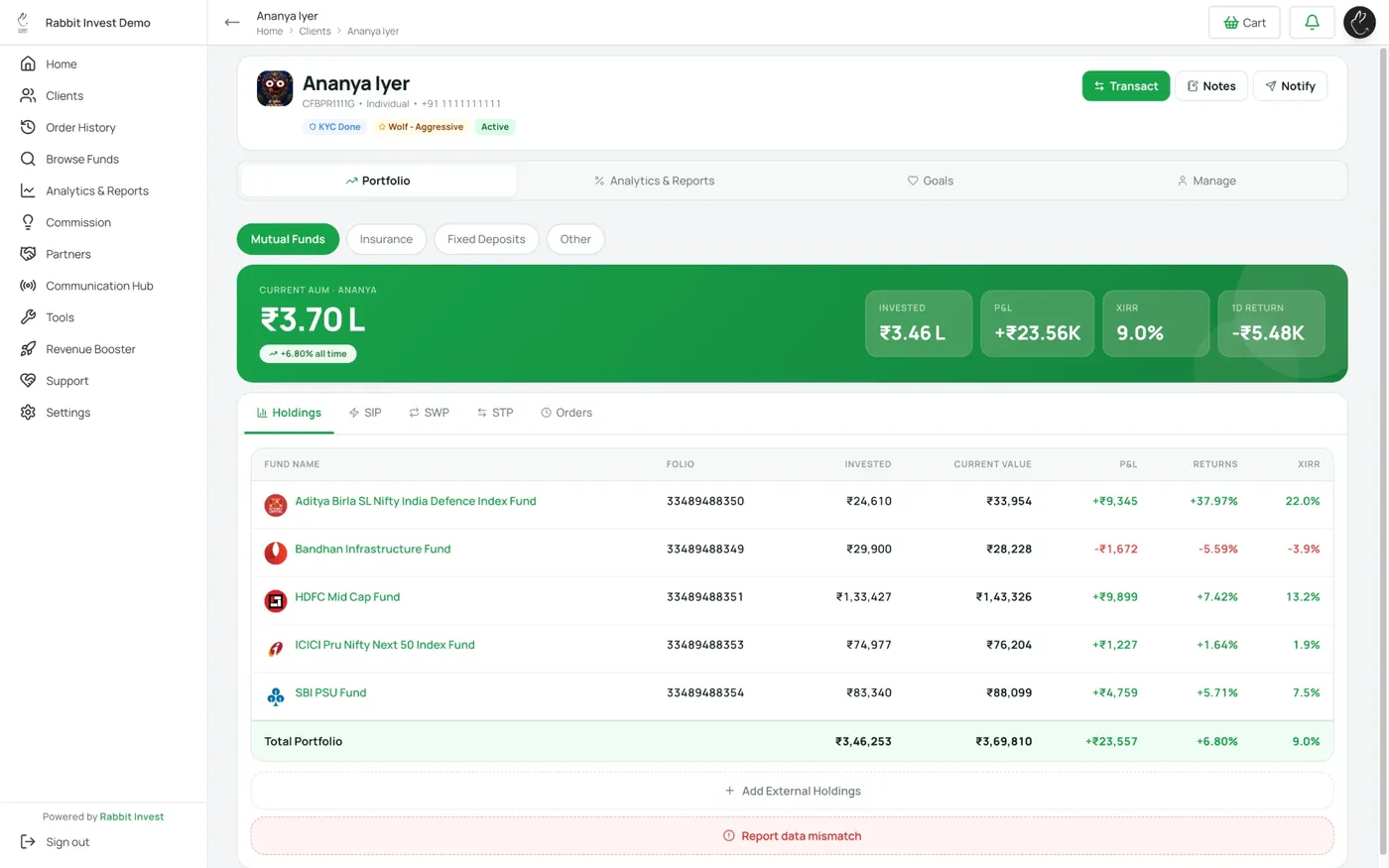Click the Notify button
The width and height of the screenshot is (1389, 868).
pyautogui.click(x=1290, y=86)
